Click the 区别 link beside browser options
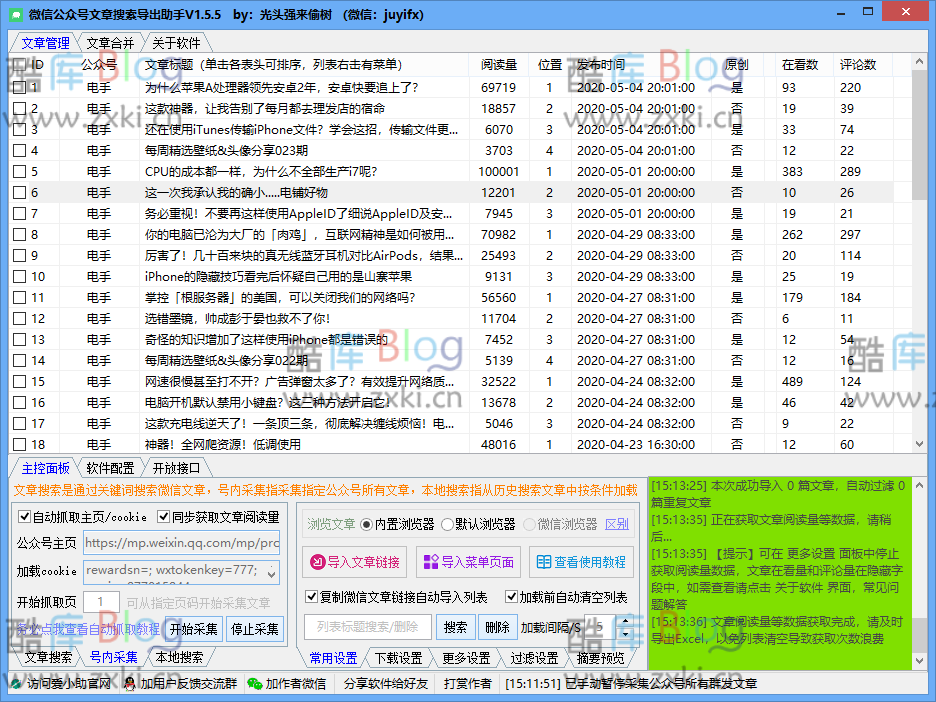The image size is (936, 702). (617, 524)
